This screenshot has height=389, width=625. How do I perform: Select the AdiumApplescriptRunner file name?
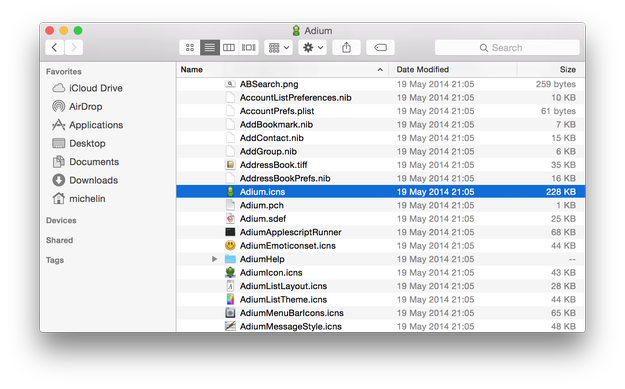point(291,232)
